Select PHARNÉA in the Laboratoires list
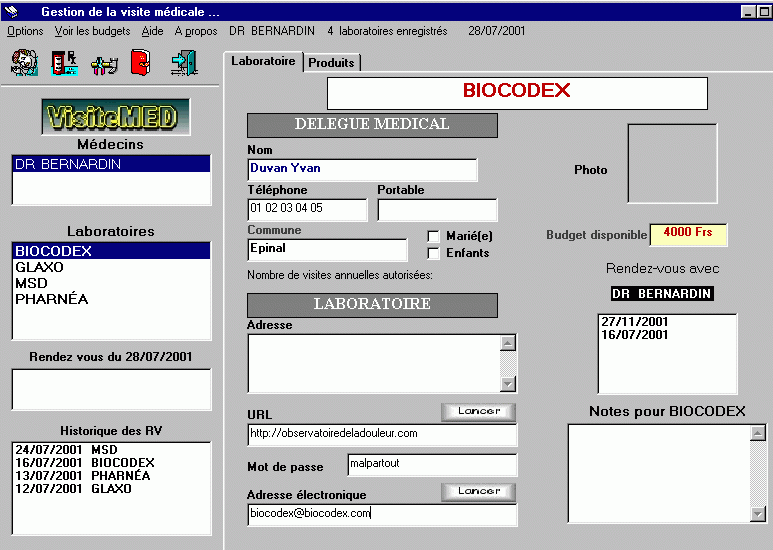Viewport: 773px width, 550px height. (111, 299)
